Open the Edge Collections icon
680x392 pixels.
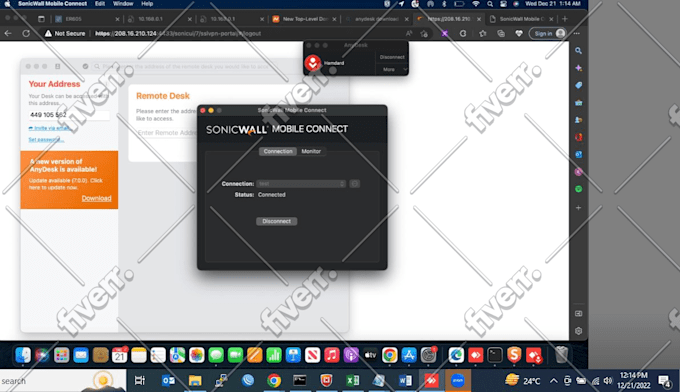click(501, 33)
